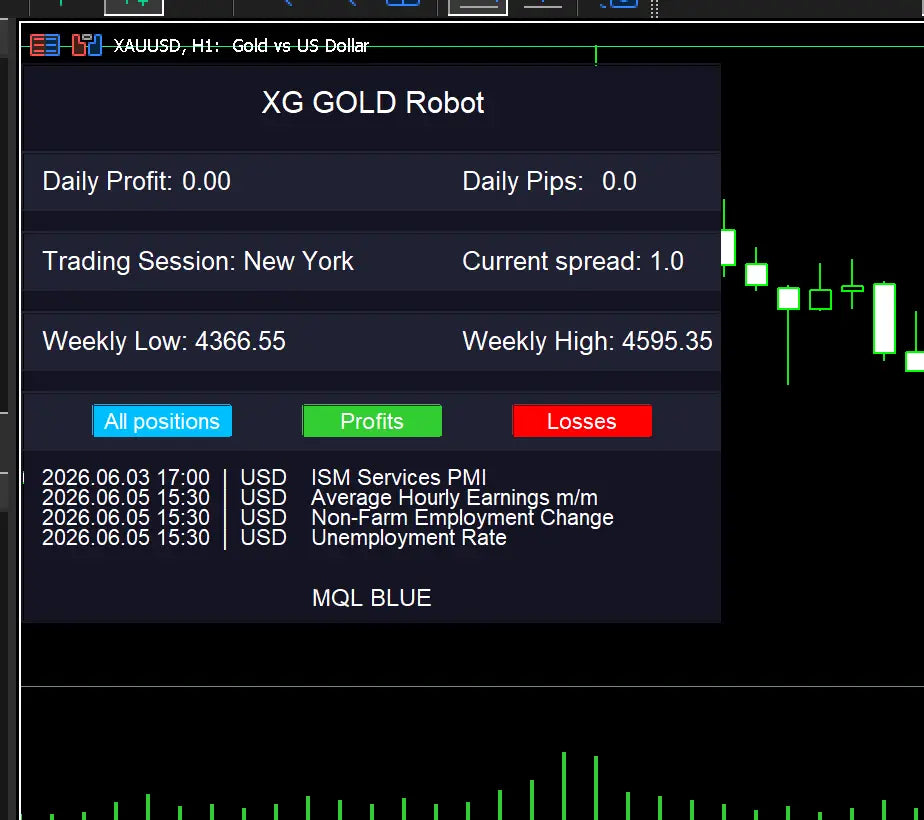
Task: Select the Non-Farm Employment Change news row
Action: (x=328, y=518)
